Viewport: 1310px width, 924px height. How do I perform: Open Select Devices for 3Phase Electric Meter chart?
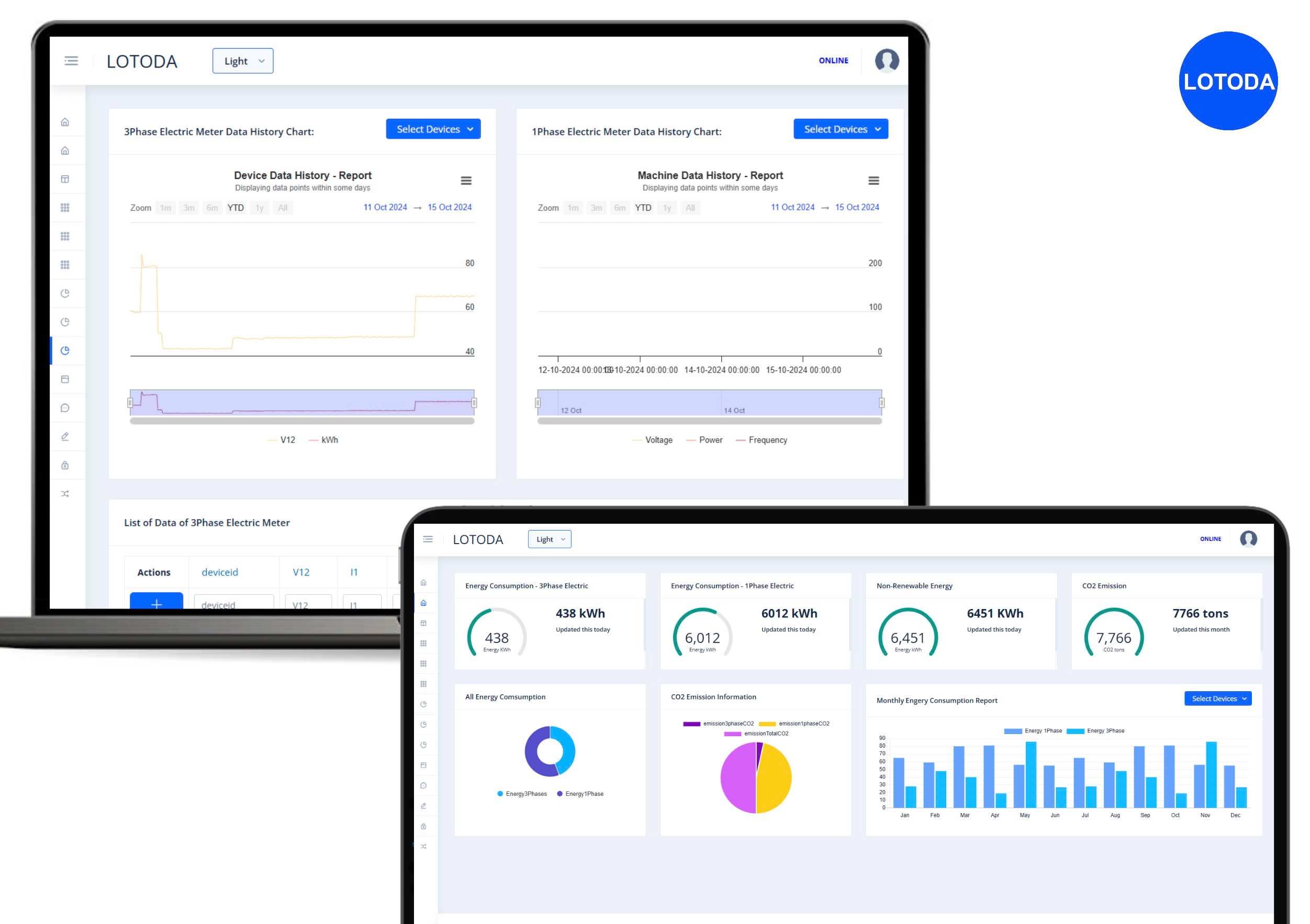pyautogui.click(x=434, y=129)
